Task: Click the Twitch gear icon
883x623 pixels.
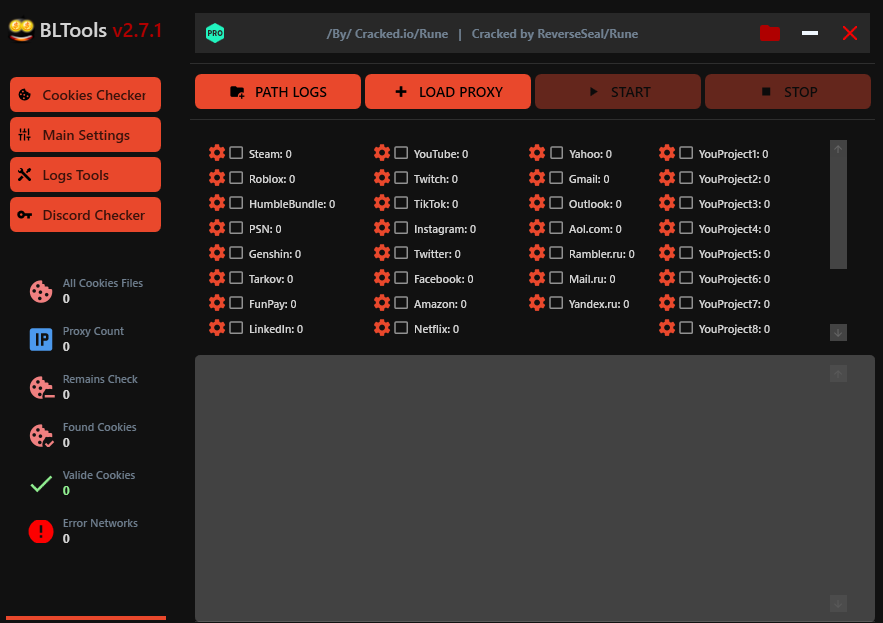Action: tap(382, 178)
